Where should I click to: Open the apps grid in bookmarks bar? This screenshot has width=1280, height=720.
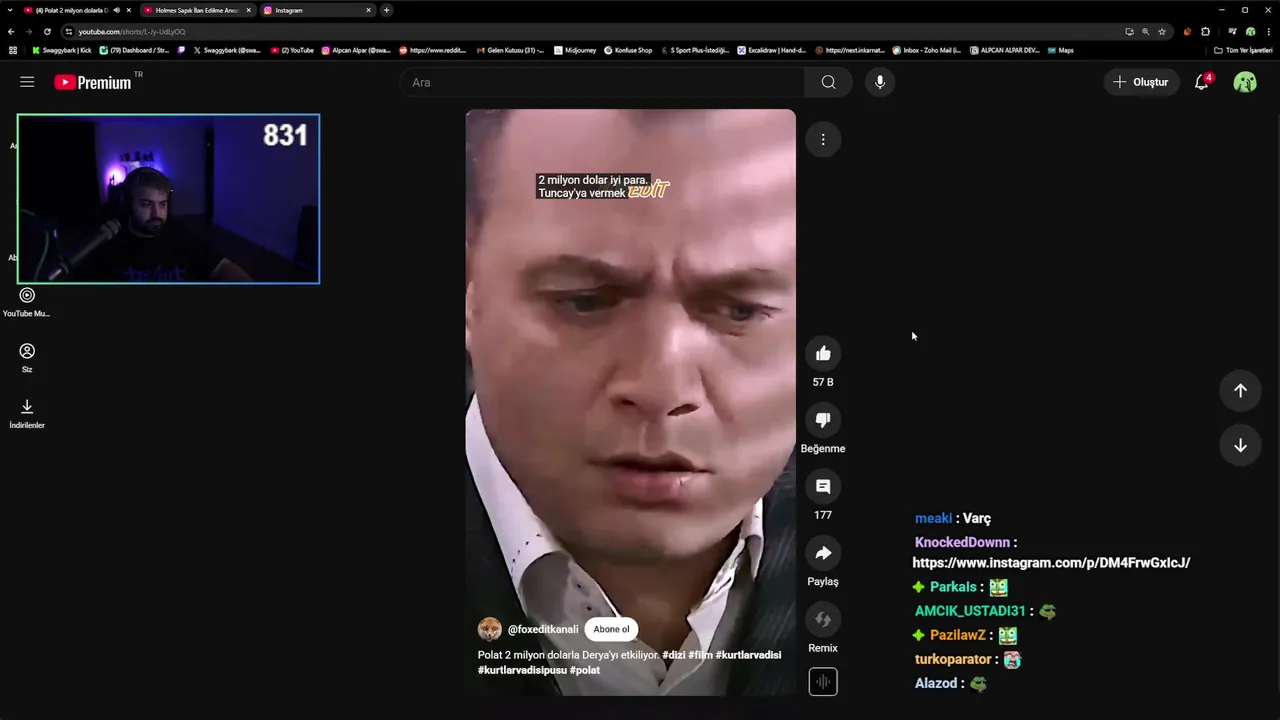click(13, 50)
